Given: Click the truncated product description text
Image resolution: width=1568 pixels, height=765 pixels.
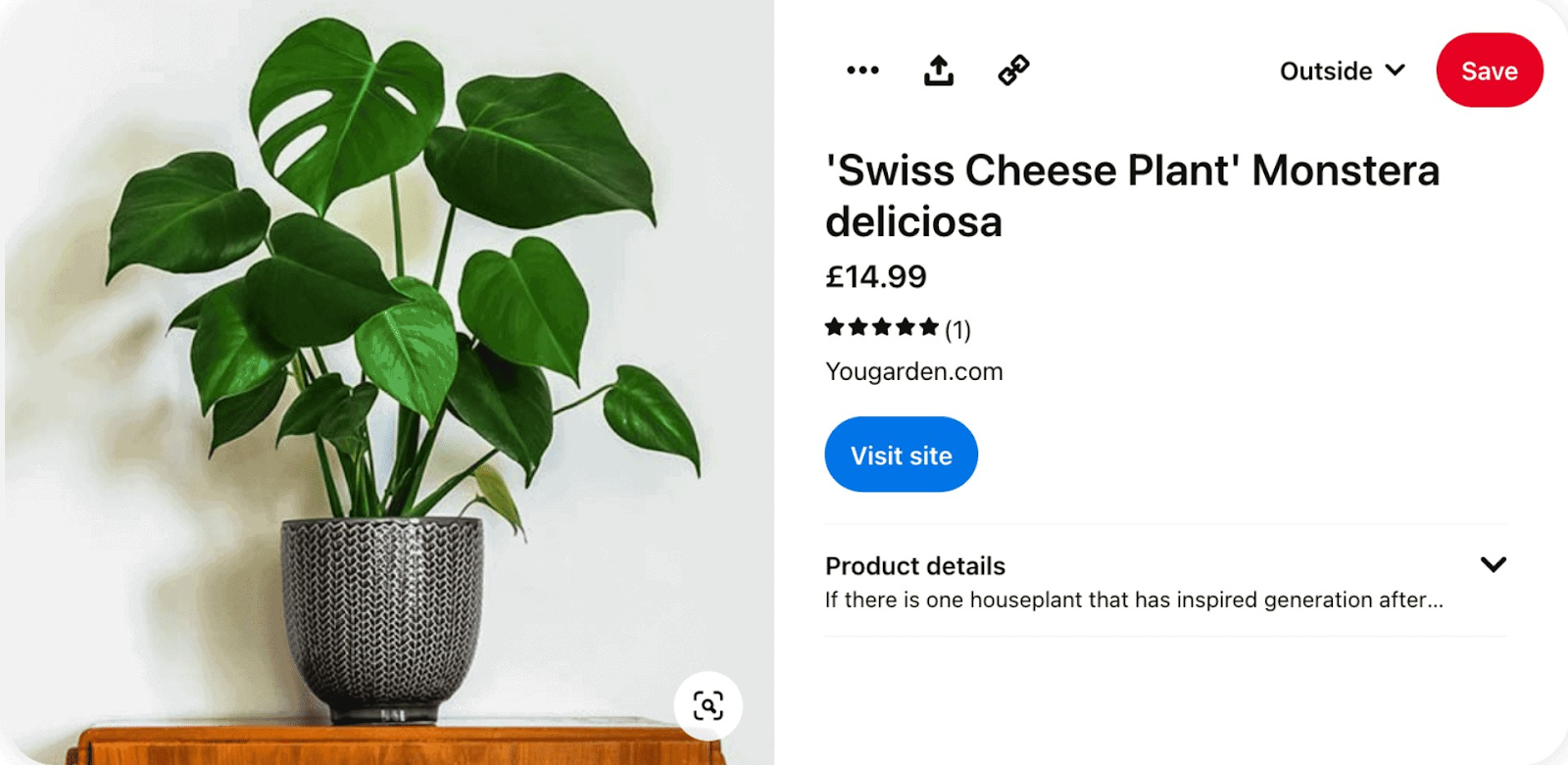Looking at the screenshot, I should (x=1134, y=599).
